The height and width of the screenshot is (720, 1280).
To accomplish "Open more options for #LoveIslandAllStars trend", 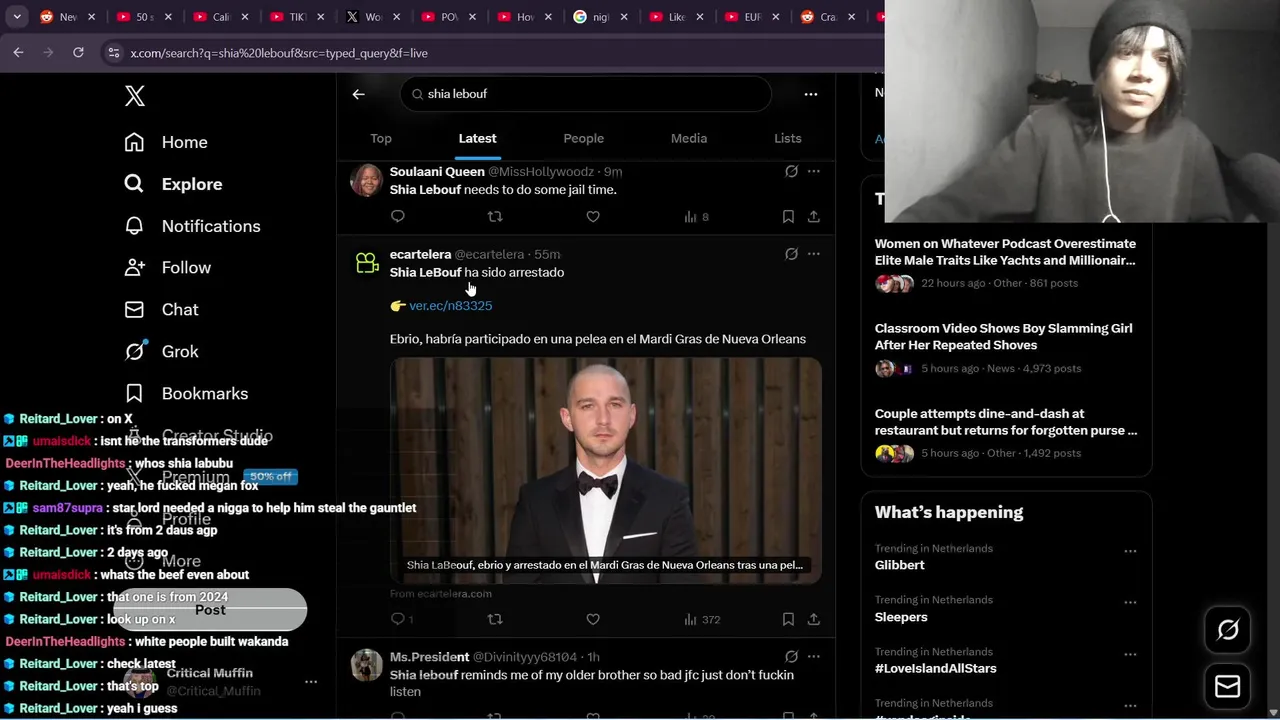I will pos(1130,655).
